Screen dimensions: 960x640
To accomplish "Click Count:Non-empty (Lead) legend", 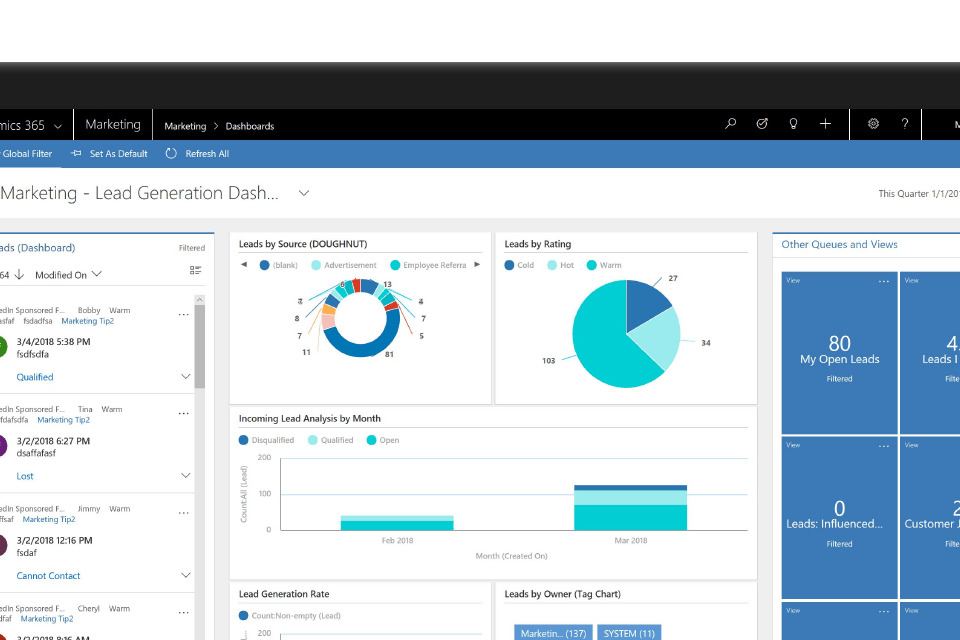I will click(x=290, y=616).
